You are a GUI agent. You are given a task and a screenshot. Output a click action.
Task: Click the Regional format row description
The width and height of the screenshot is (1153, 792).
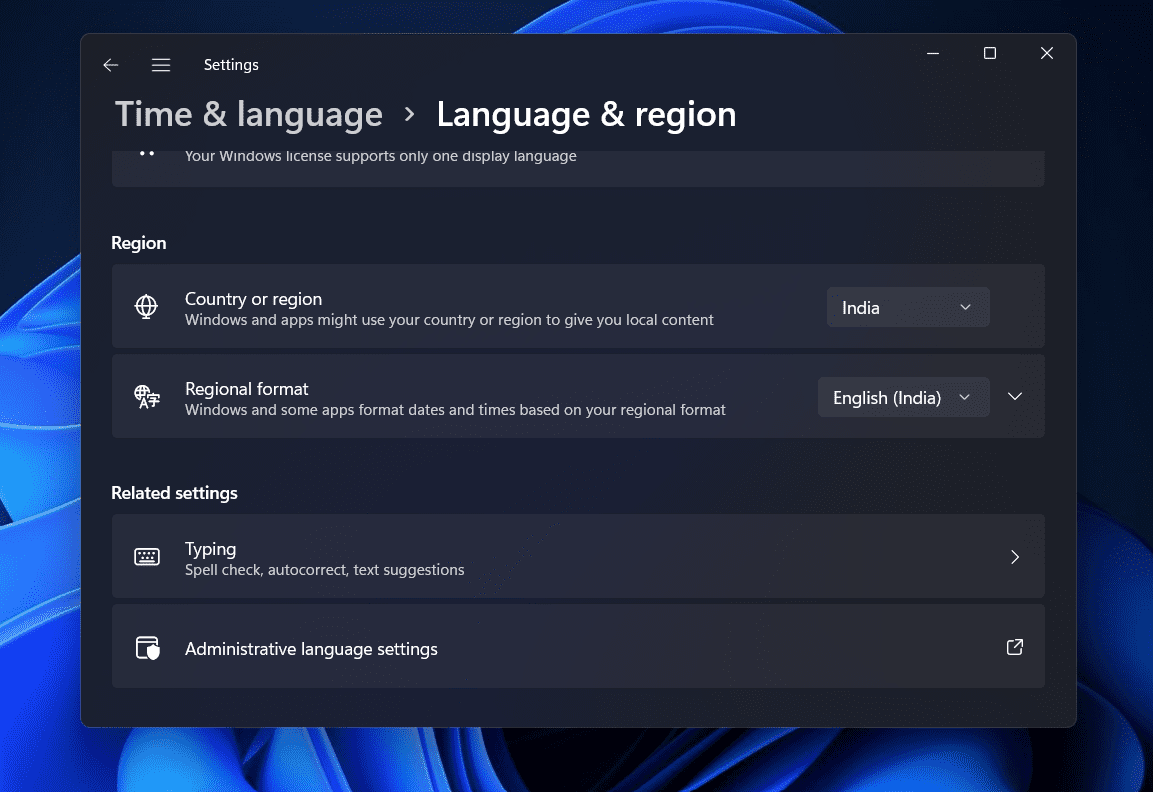(x=455, y=410)
